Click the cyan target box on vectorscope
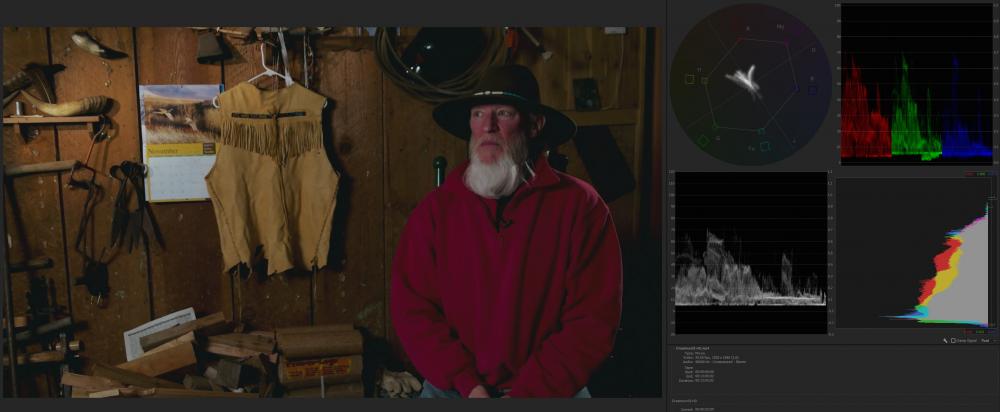The width and height of the screenshot is (1000, 412). [x=765, y=147]
